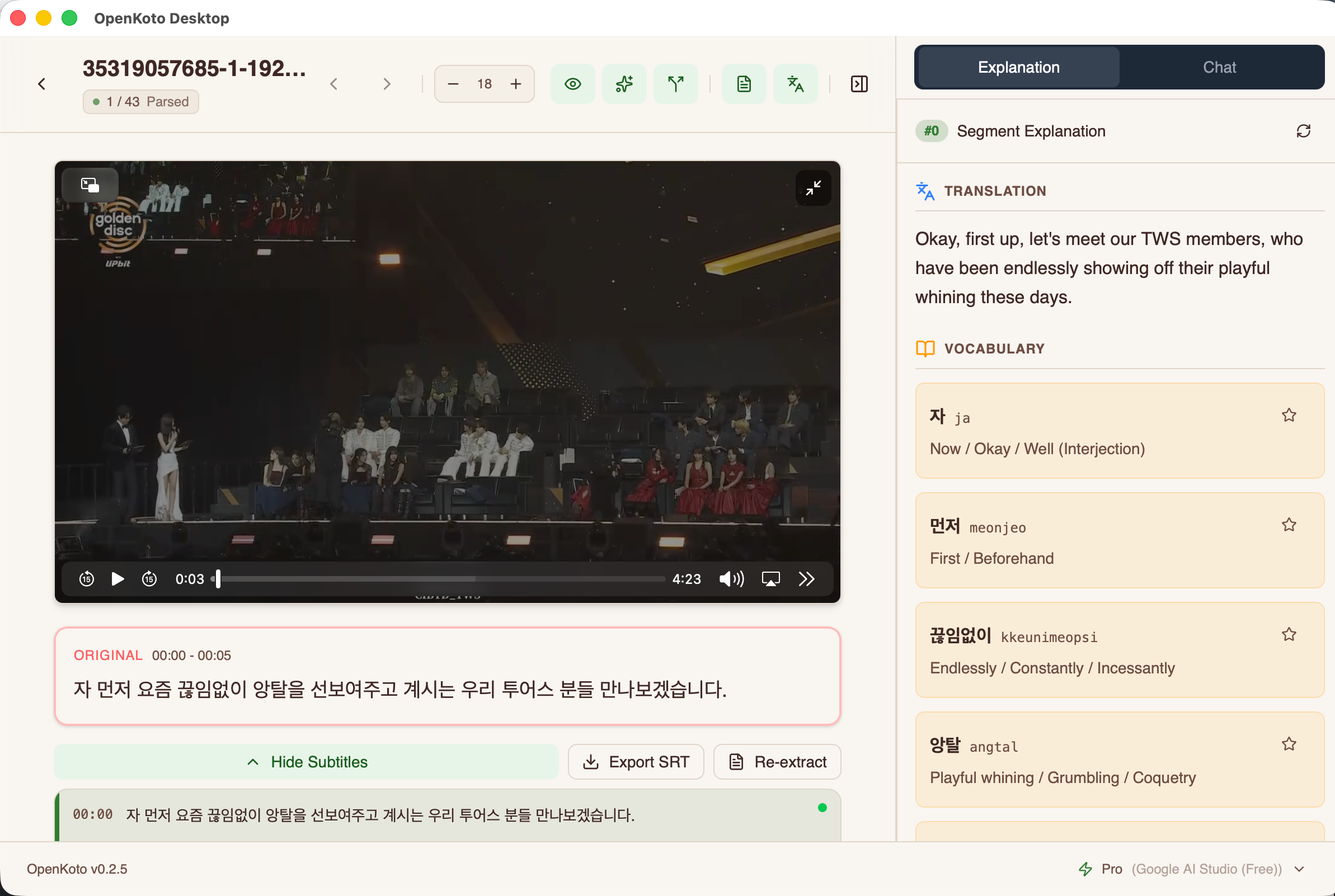This screenshot has width=1335, height=896.
Task: Toggle eye visibility icon in toolbar
Action: (x=572, y=84)
